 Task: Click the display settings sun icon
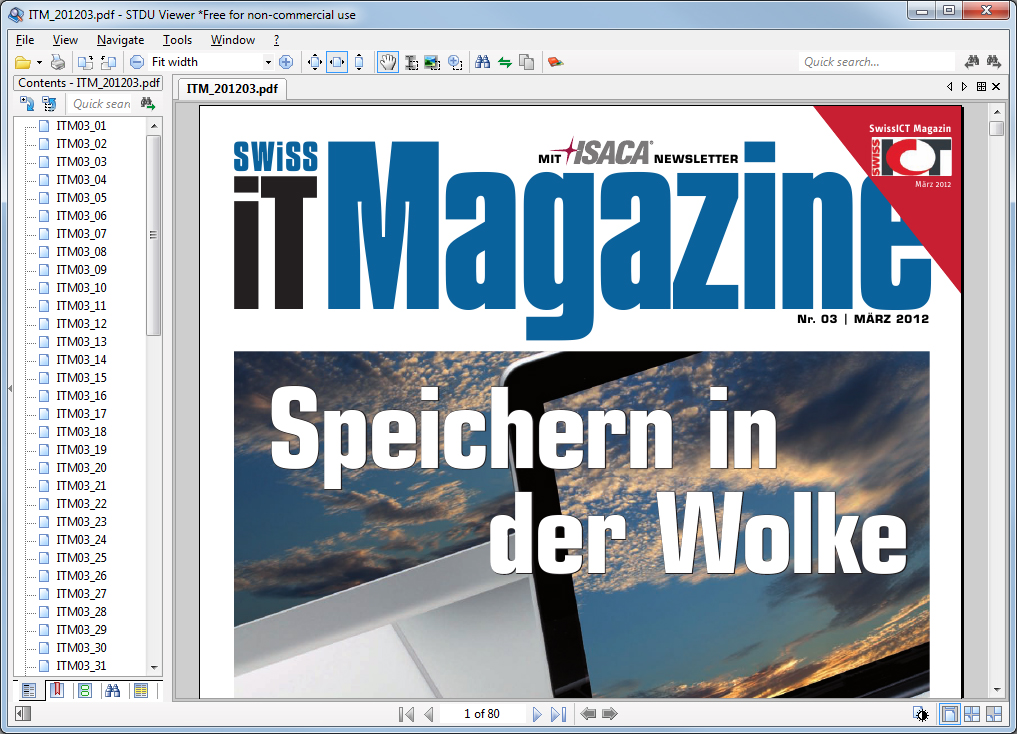point(921,715)
